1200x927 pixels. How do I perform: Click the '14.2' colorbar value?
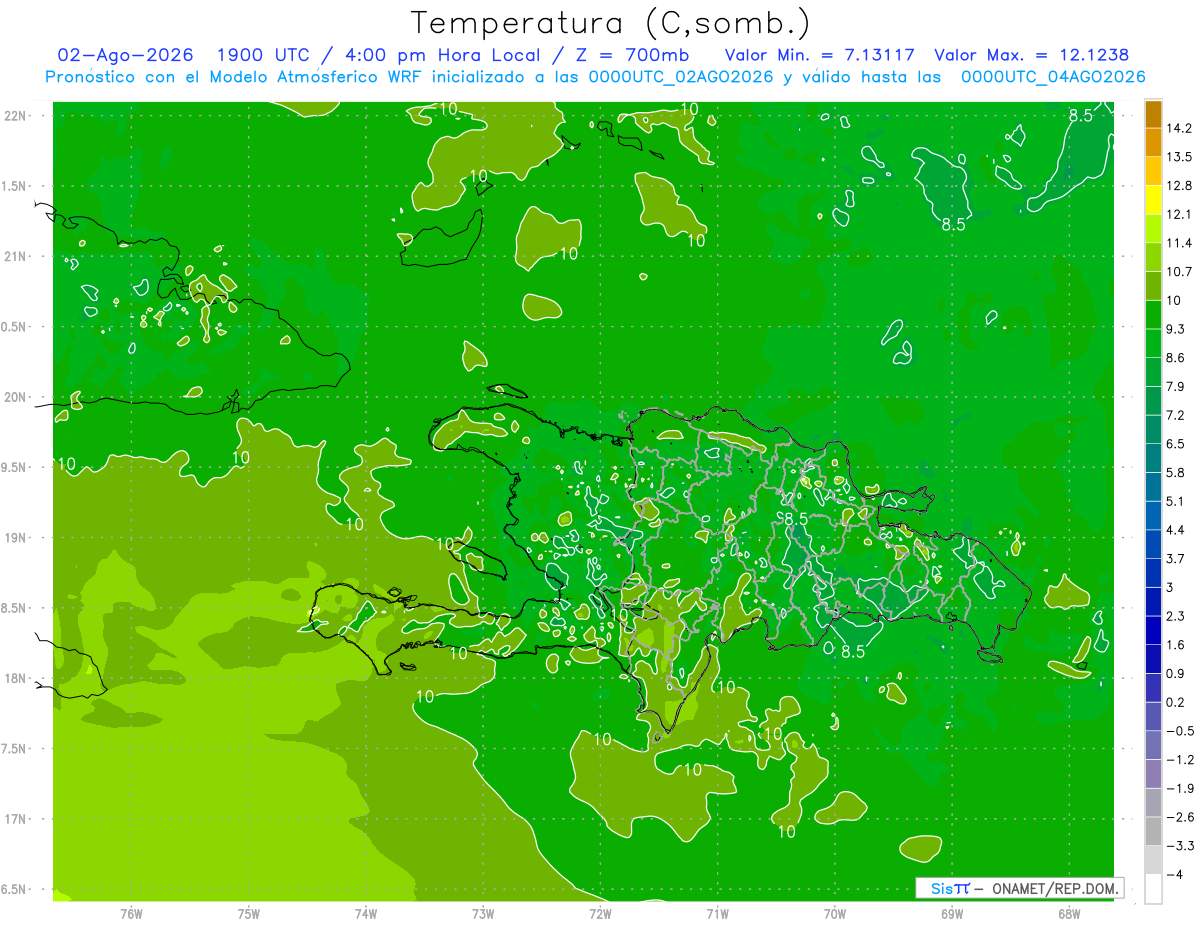(x=1179, y=128)
